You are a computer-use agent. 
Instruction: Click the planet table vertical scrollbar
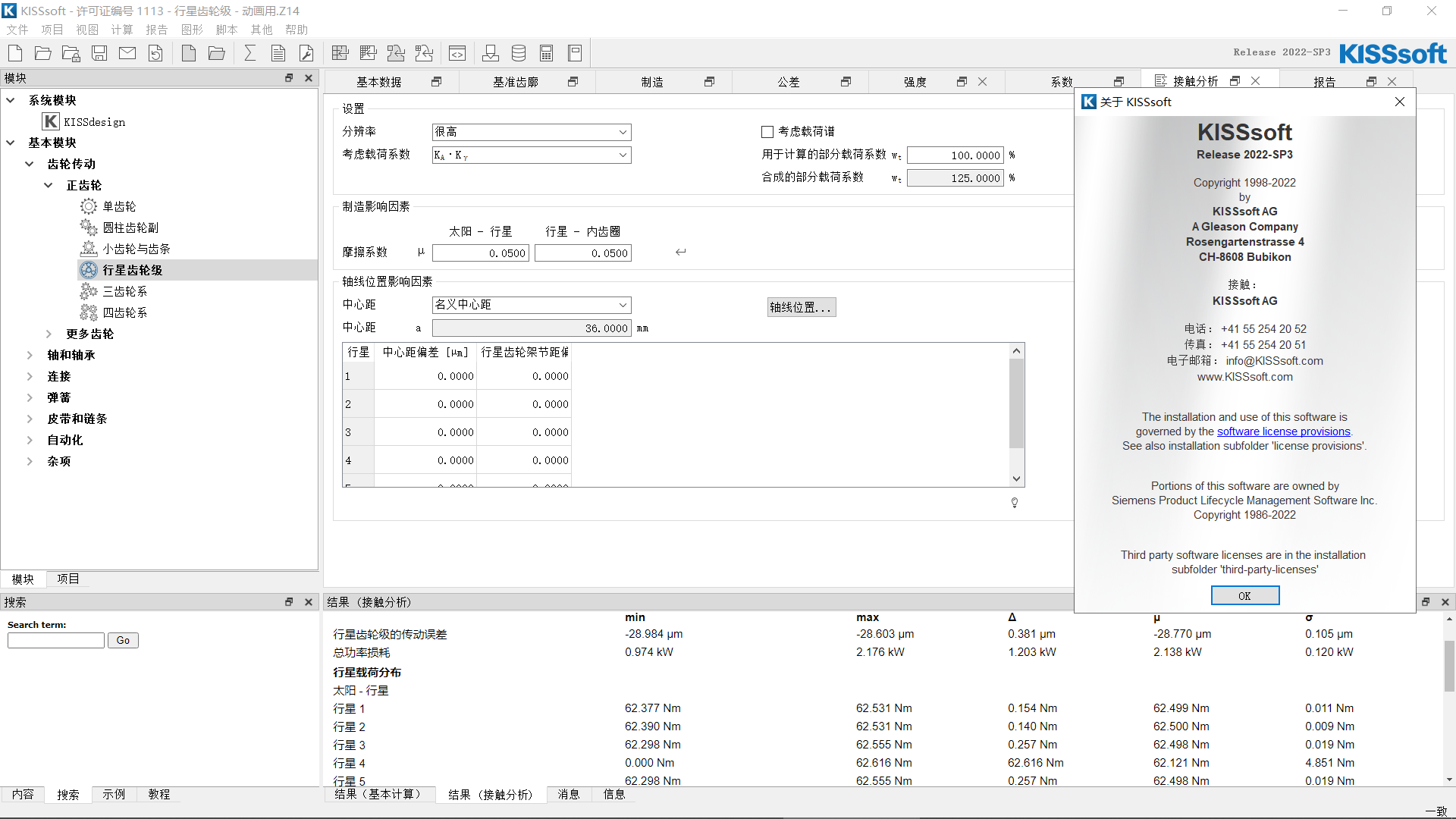[x=1017, y=403]
